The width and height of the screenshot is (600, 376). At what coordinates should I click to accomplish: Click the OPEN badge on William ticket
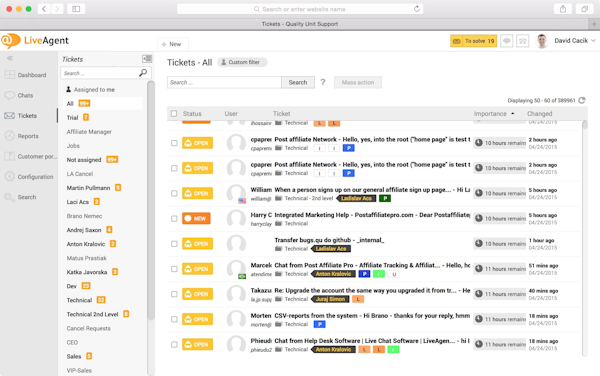point(197,193)
